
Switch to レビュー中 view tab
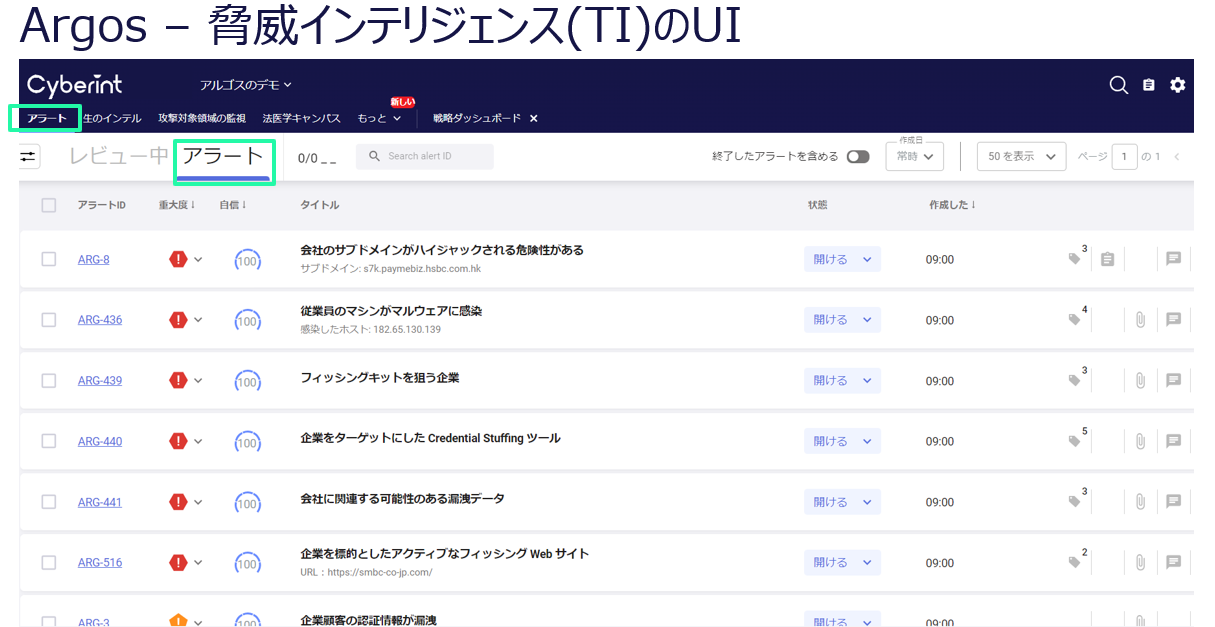coord(119,156)
